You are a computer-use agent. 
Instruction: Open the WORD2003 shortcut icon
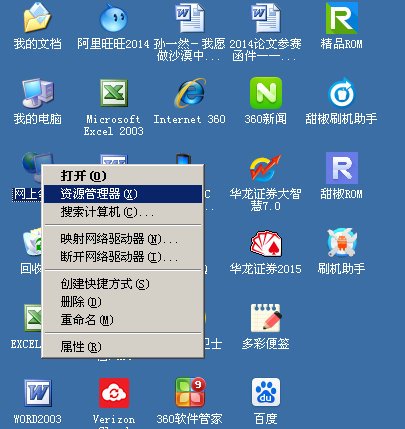point(38,393)
